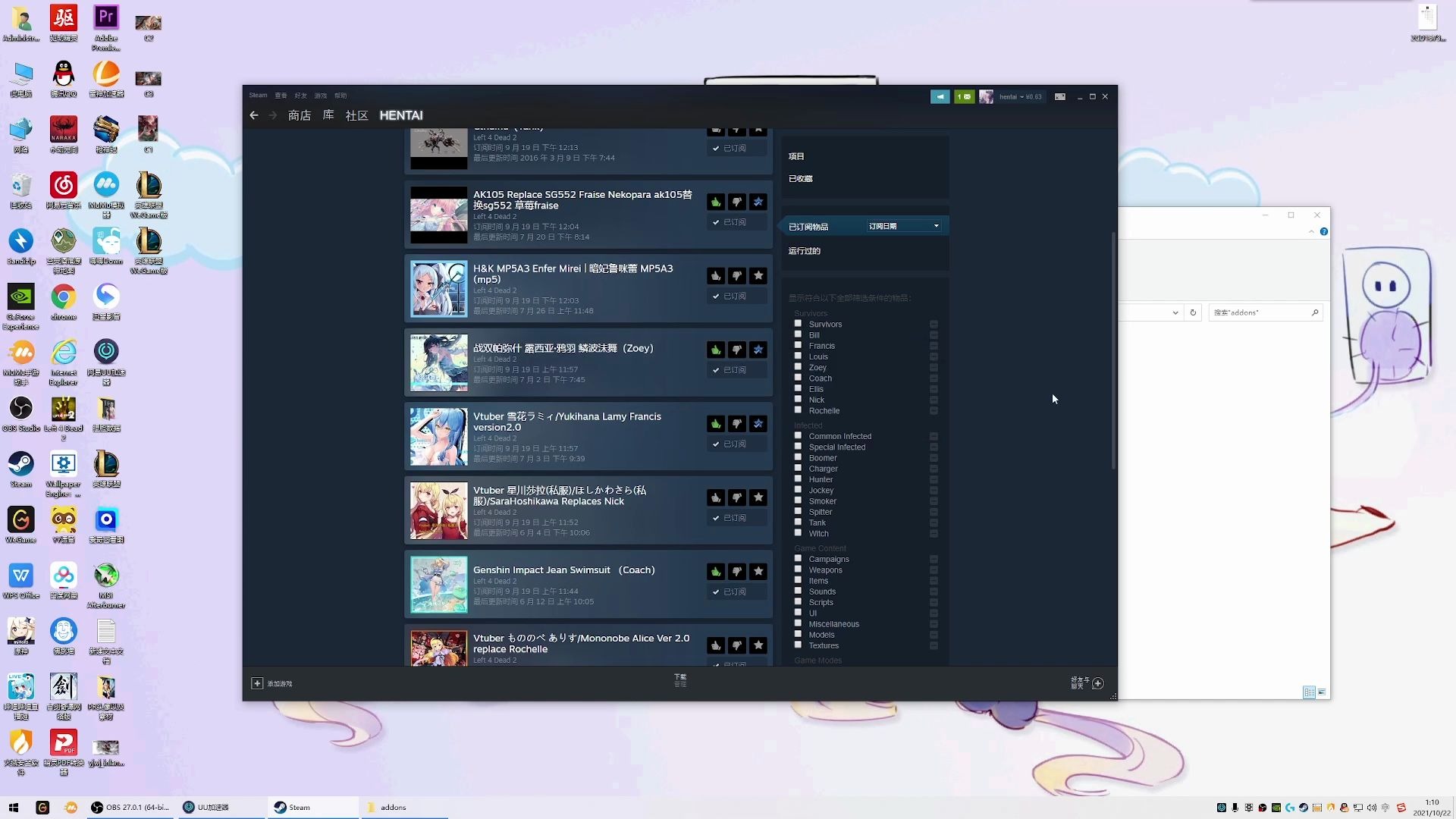The image size is (1456, 819).
Task: Expand the hentai account name dropdown
Action: point(1012,97)
